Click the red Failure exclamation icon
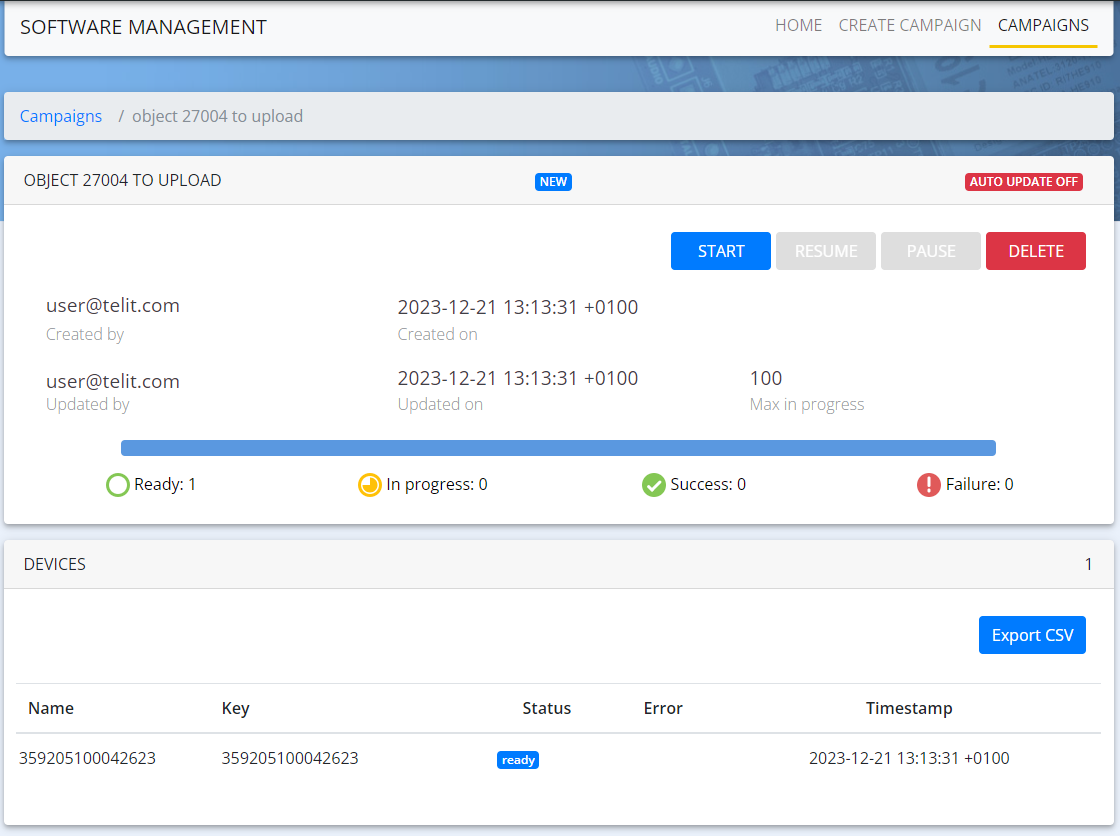1120x836 pixels. tap(929, 486)
